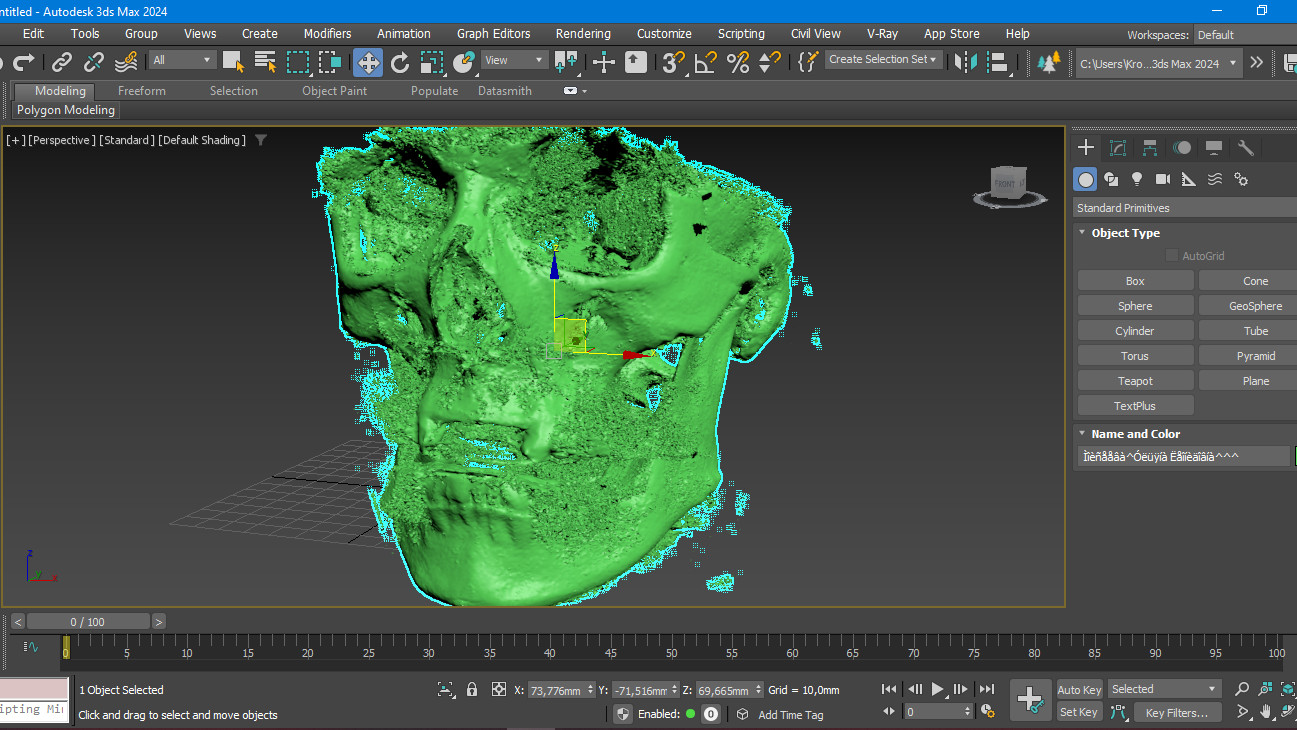This screenshot has width=1297, height=730.
Task: Click the Teapot primitive button
Action: (x=1135, y=381)
